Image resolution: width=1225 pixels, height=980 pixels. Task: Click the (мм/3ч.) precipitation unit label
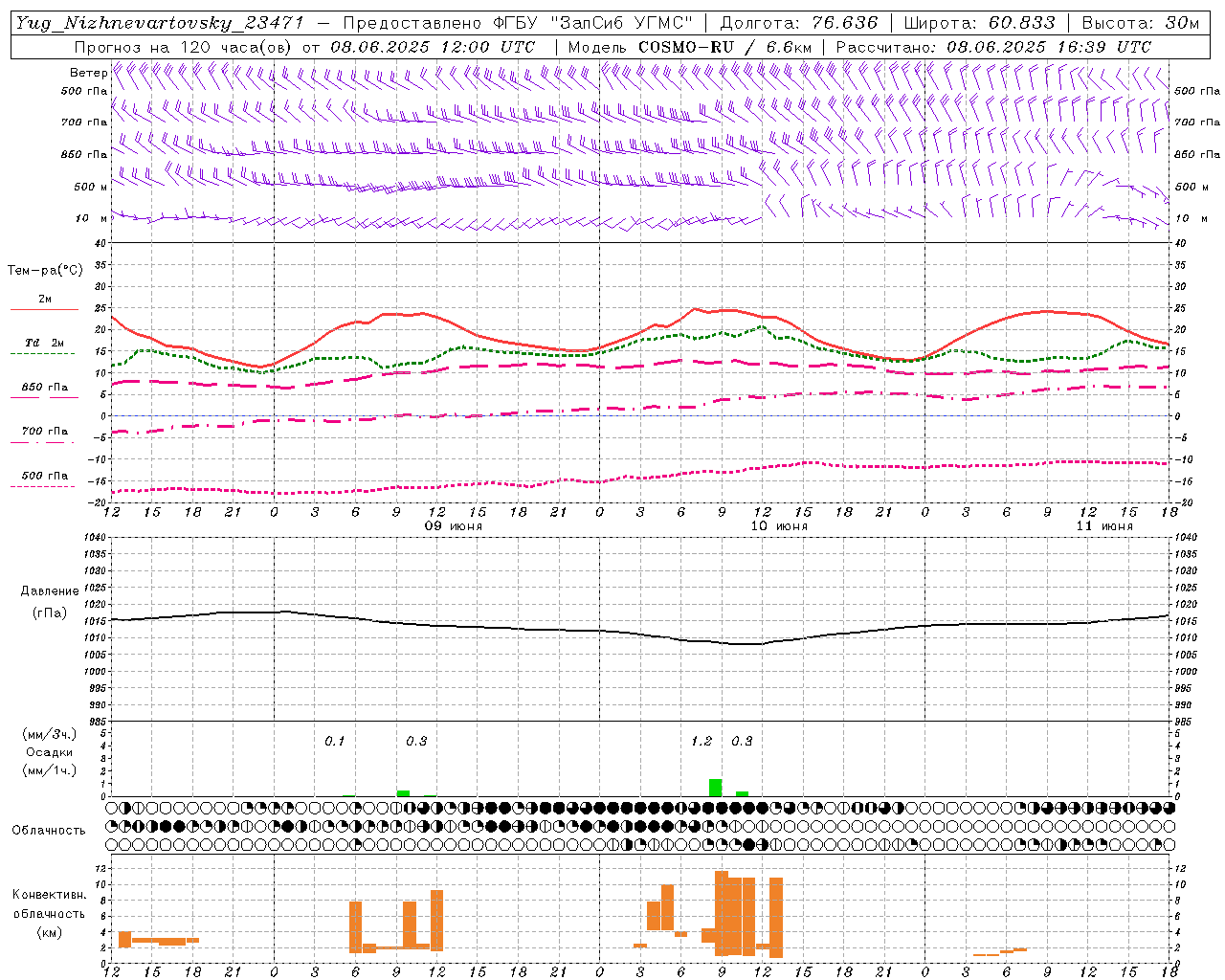[49, 734]
